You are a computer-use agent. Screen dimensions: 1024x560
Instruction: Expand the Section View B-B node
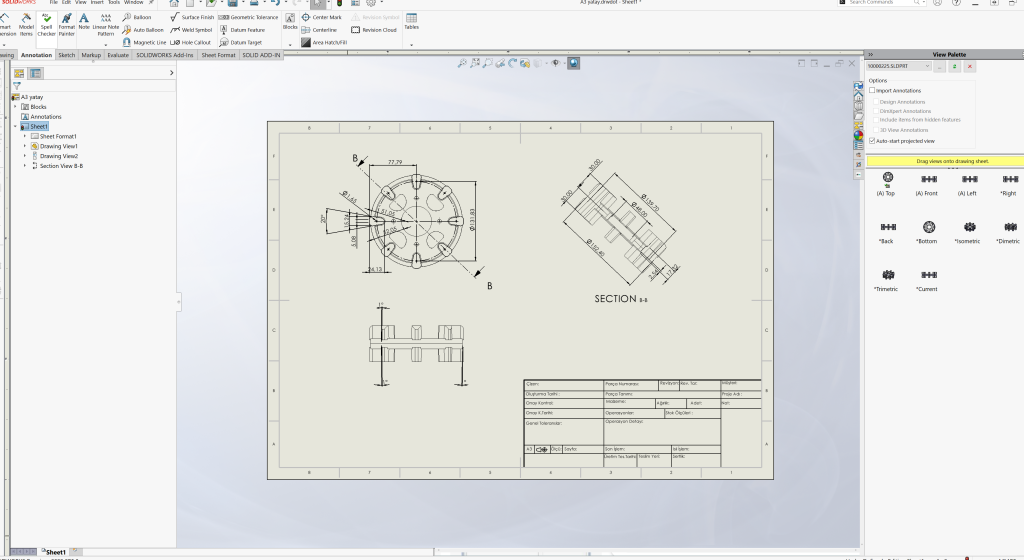[25, 166]
